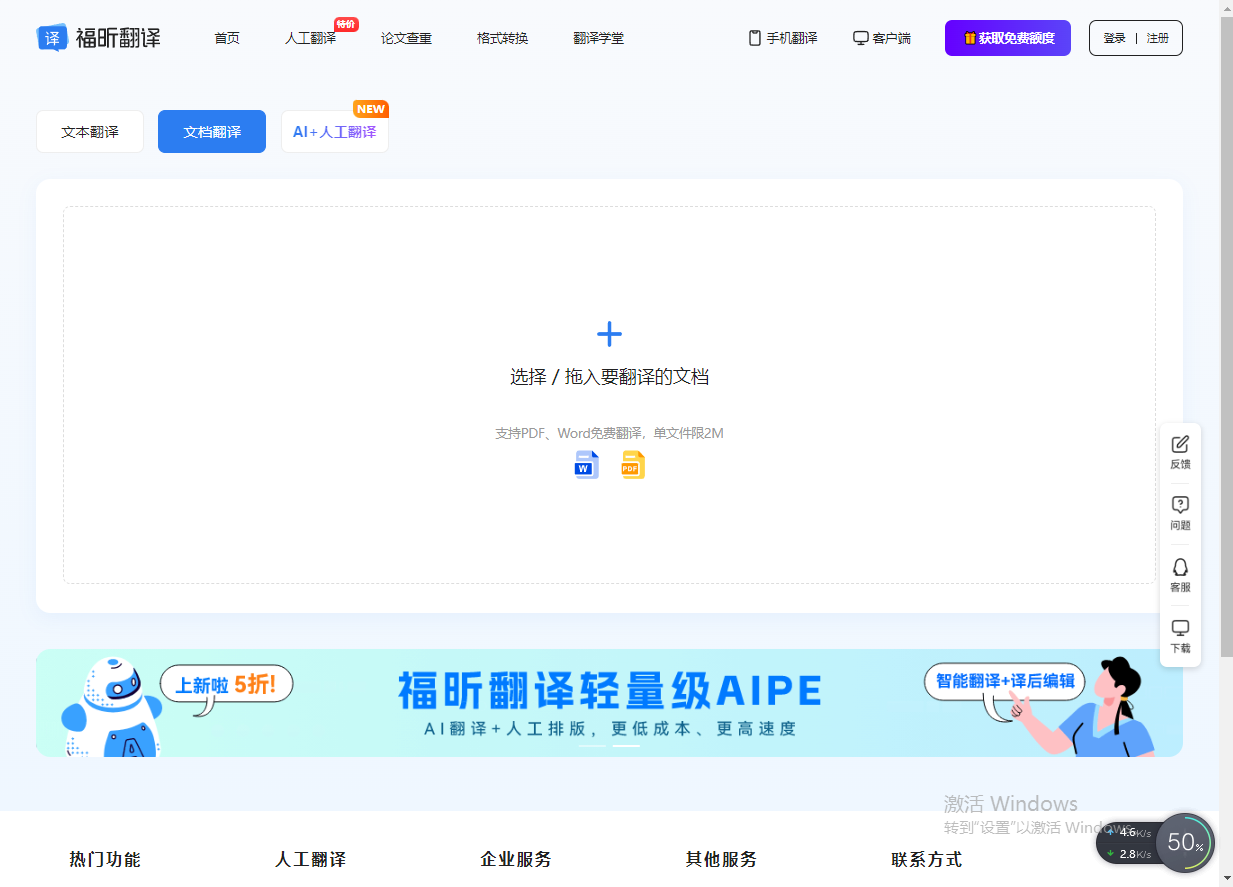Select the second banner carousel indicator
Image resolution: width=1233 pixels, height=887 pixels.
click(x=626, y=746)
